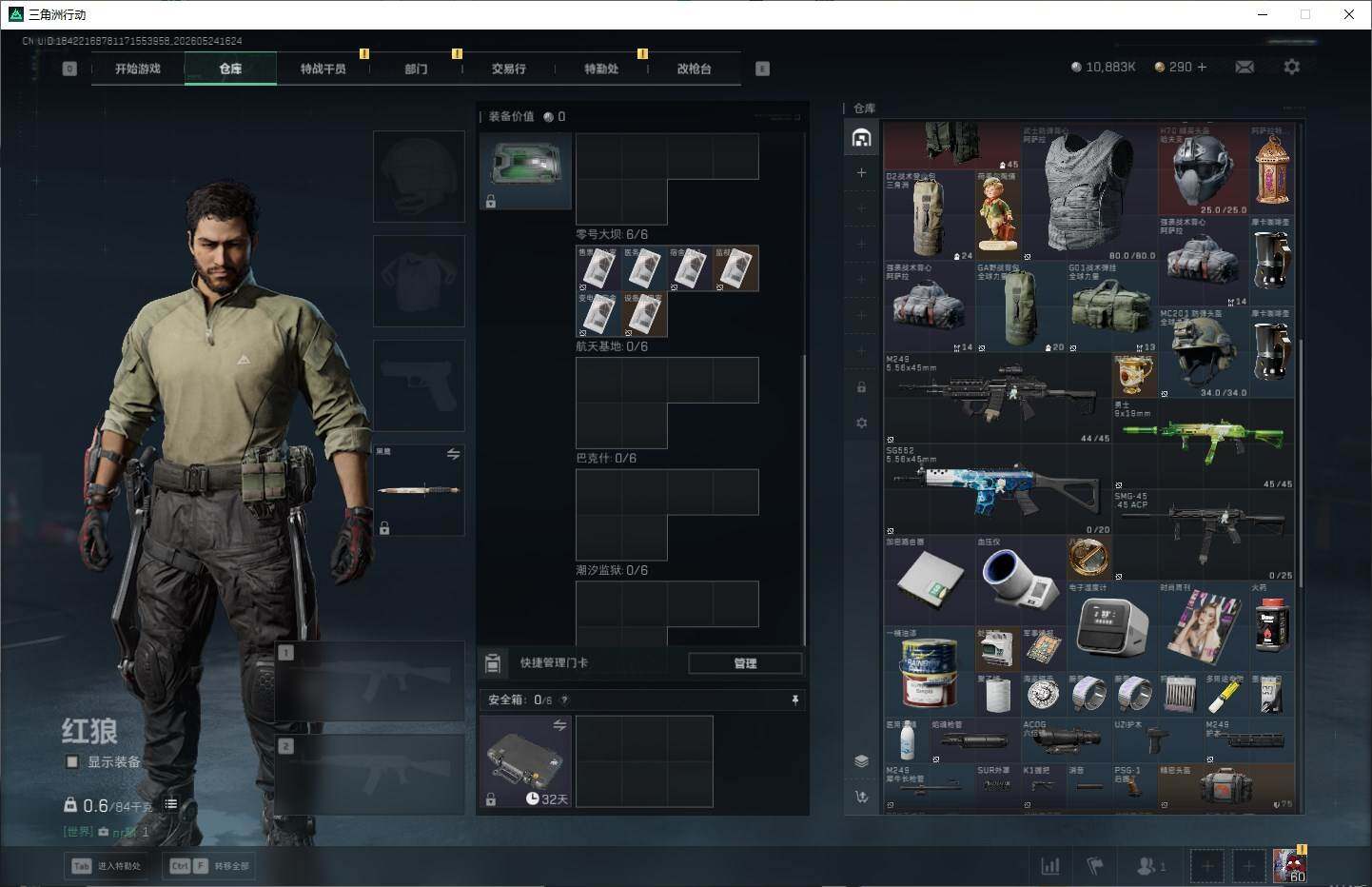
Task: Click the statistics bar chart icon
Action: [x=1050, y=866]
